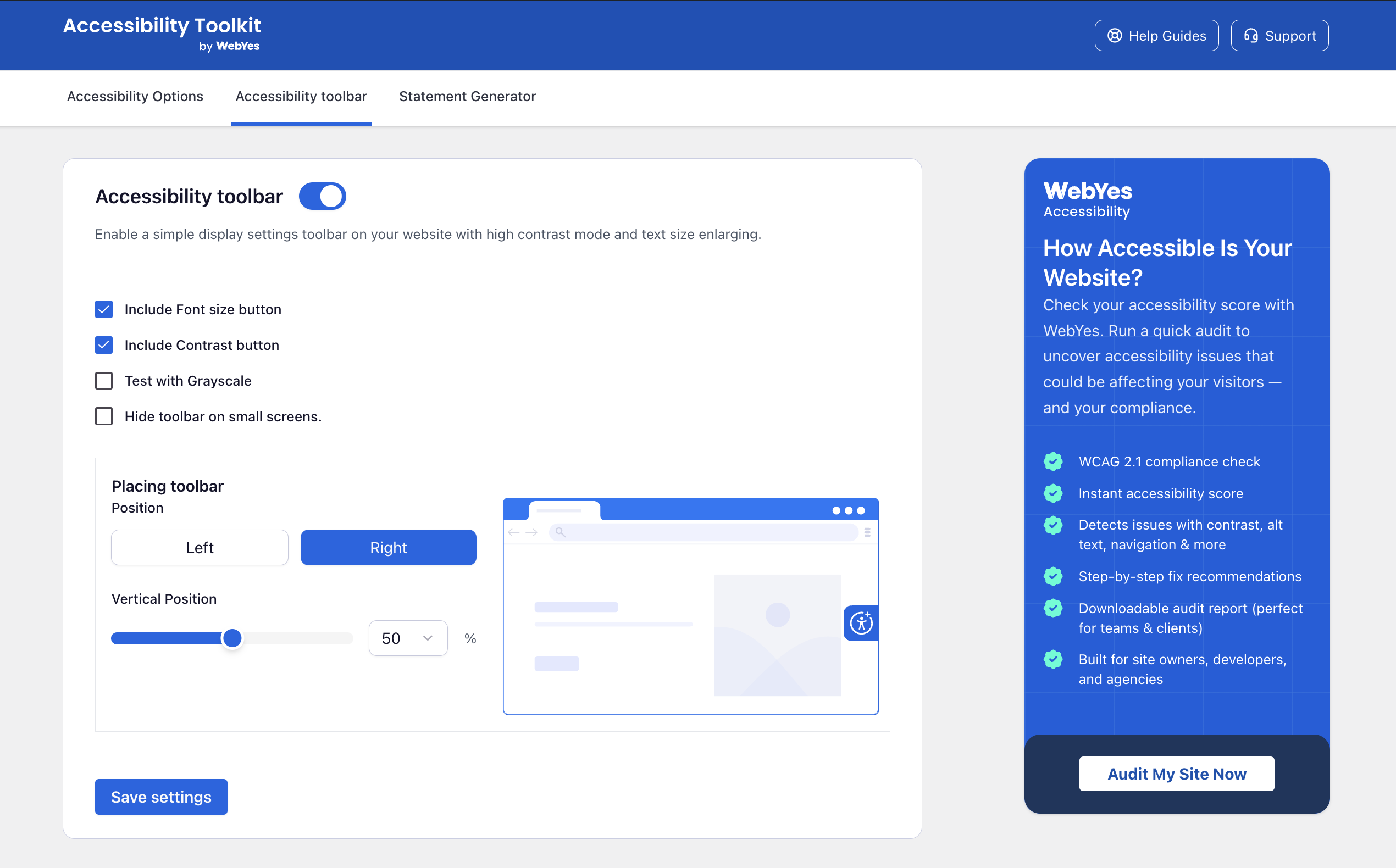The height and width of the screenshot is (868, 1396).
Task: Click Save settings
Action: (x=161, y=797)
